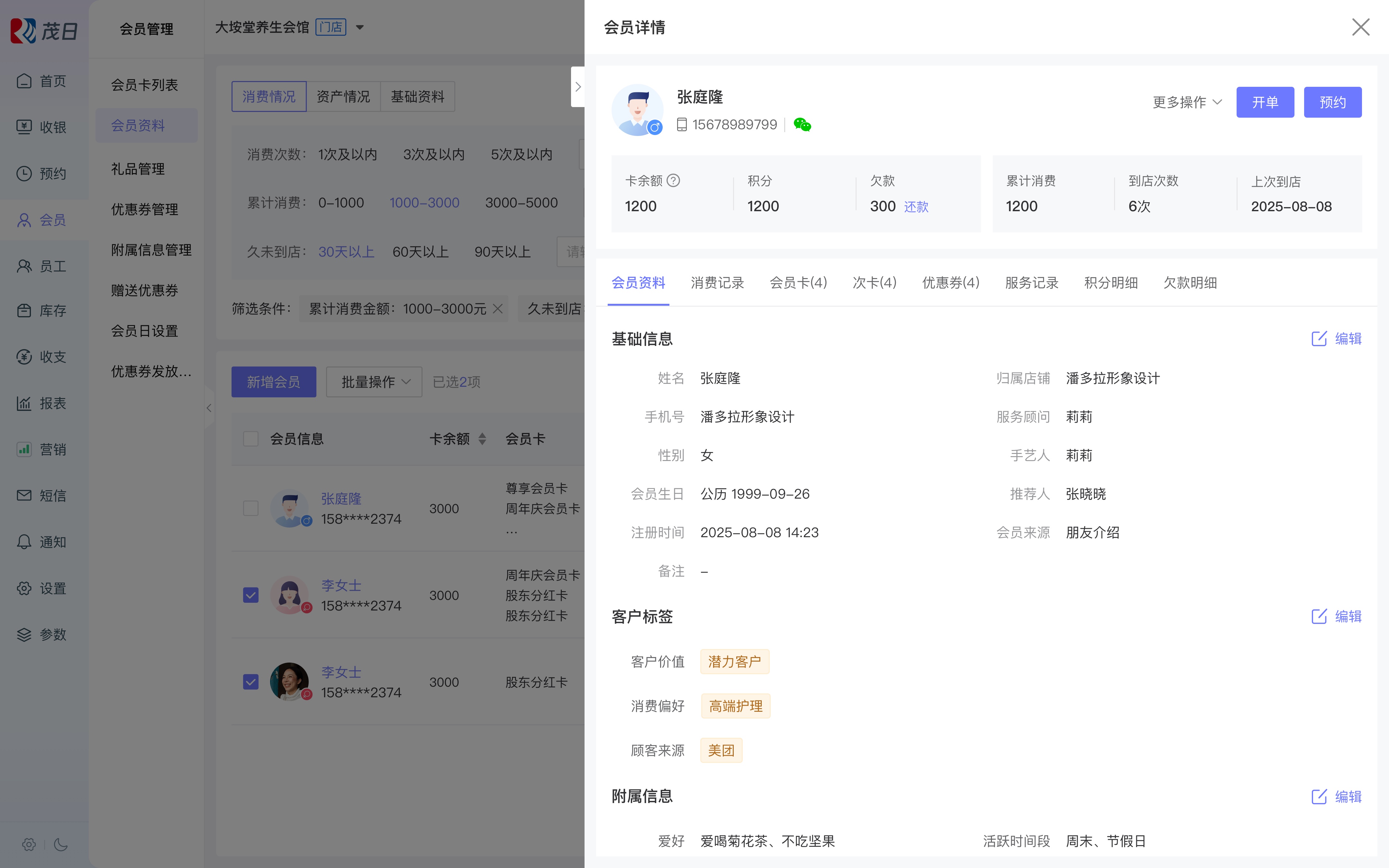This screenshot has width=1389, height=868.
Task: Uncheck the first 李女士 member checkbox
Action: click(x=251, y=595)
